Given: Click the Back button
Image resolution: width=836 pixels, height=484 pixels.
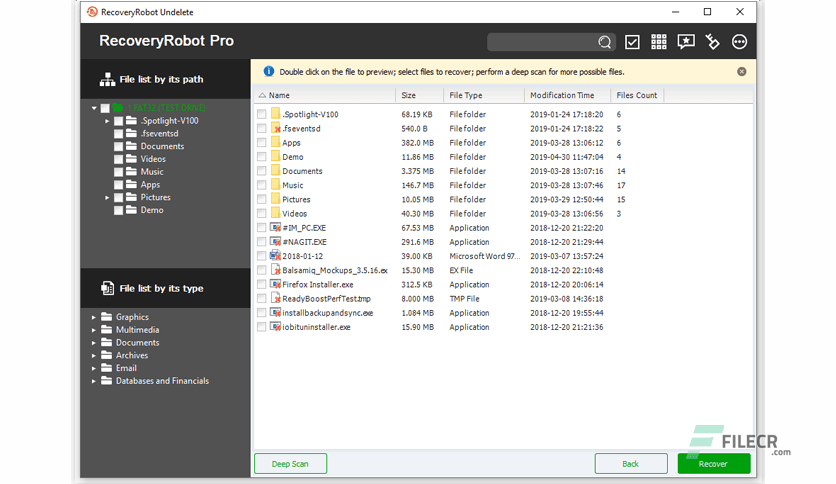Looking at the screenshot, I should coord(631,464).
